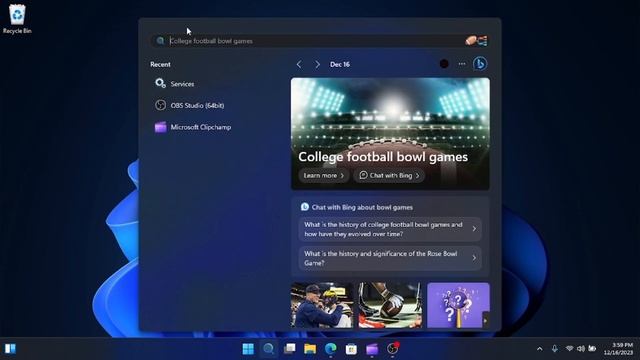Screen dimensions: 640x360
Task: Click the Chat with Bing button
Action: pos(389,176)
